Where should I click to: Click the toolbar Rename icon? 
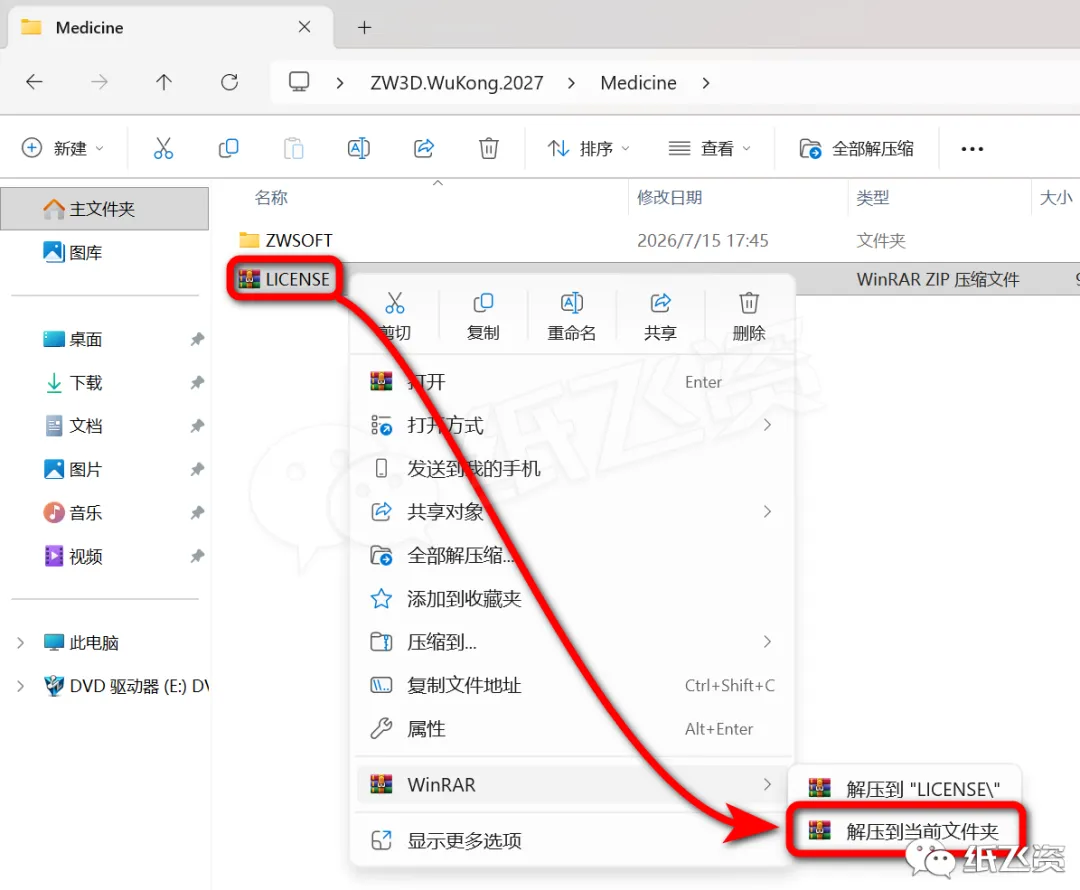click(359, 148)
